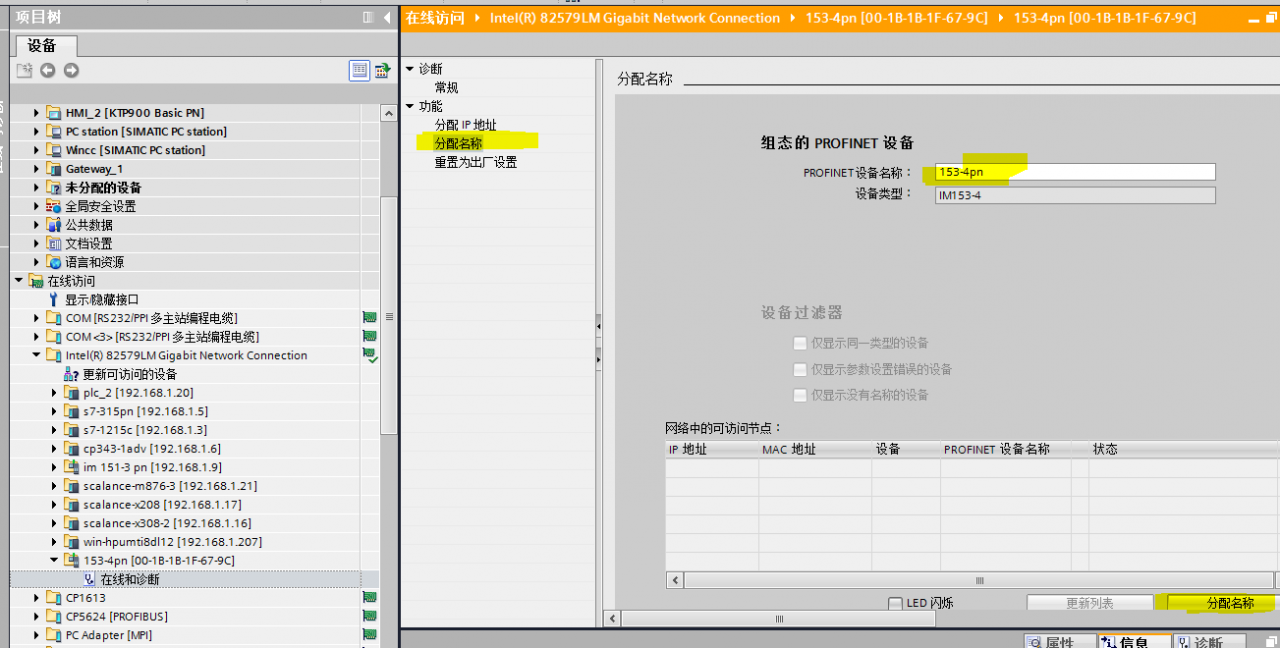
Task: Click the back navigation arrow in project tree
Action: point(47,70)
